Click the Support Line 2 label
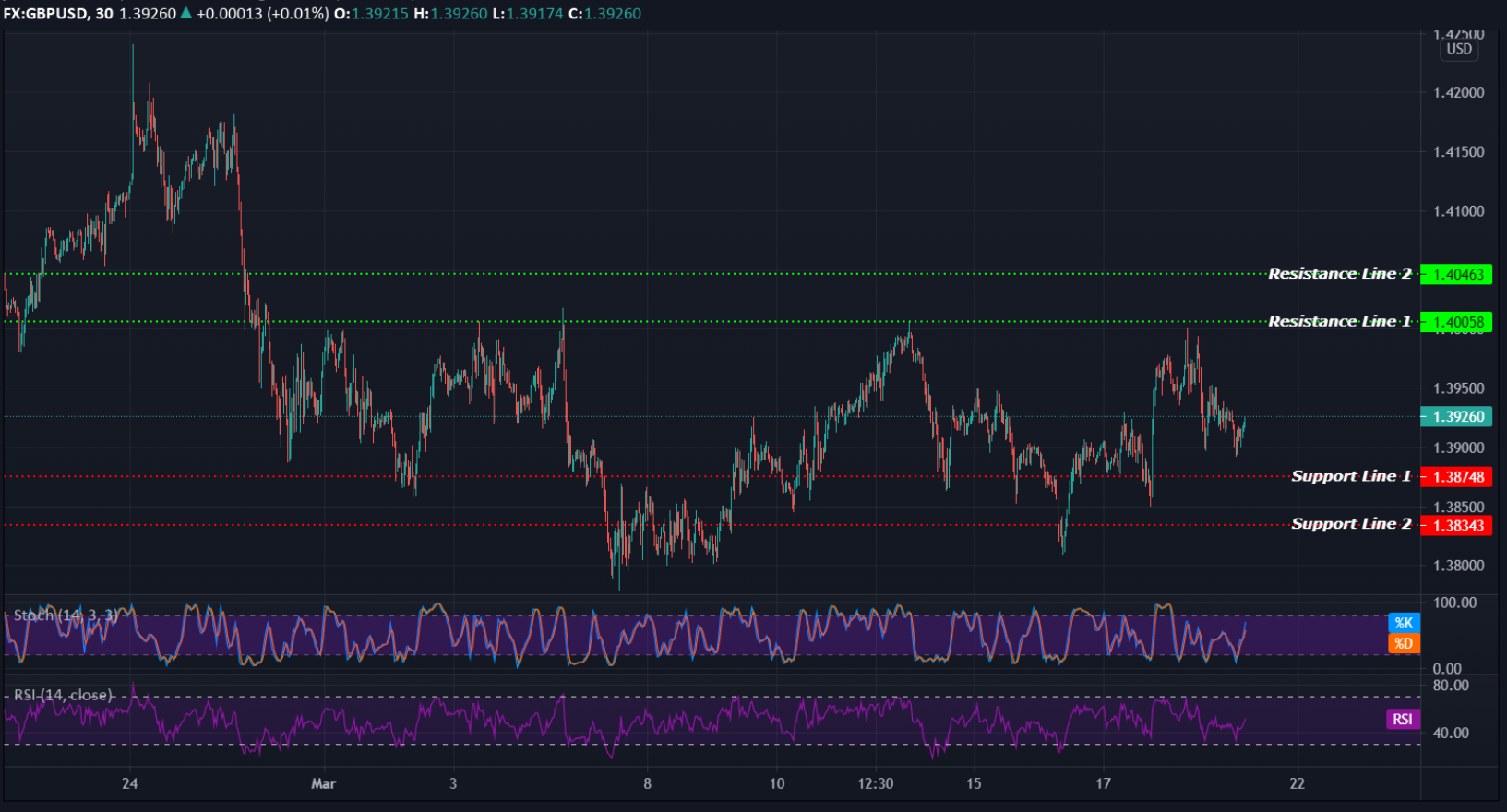The image size is (1507, 812). (x=1351, y=524)
